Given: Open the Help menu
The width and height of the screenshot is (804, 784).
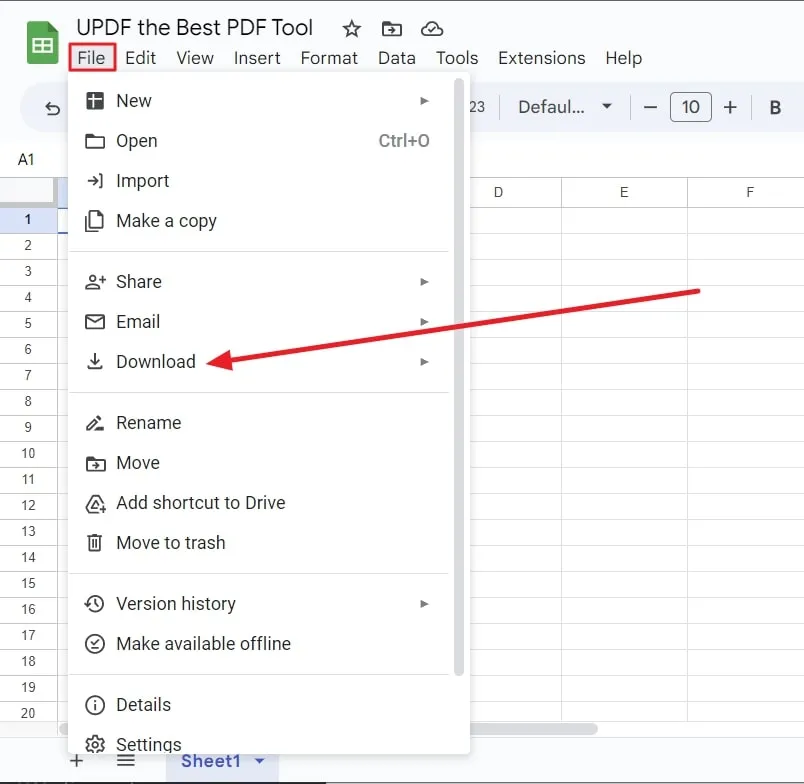Looking at the screenshot, I should [624, 58].
